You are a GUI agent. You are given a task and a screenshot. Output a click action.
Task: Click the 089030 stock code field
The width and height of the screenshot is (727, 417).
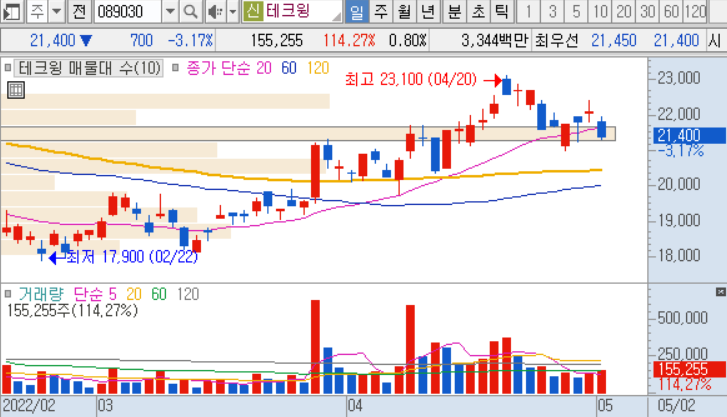[x=128, y=11]
